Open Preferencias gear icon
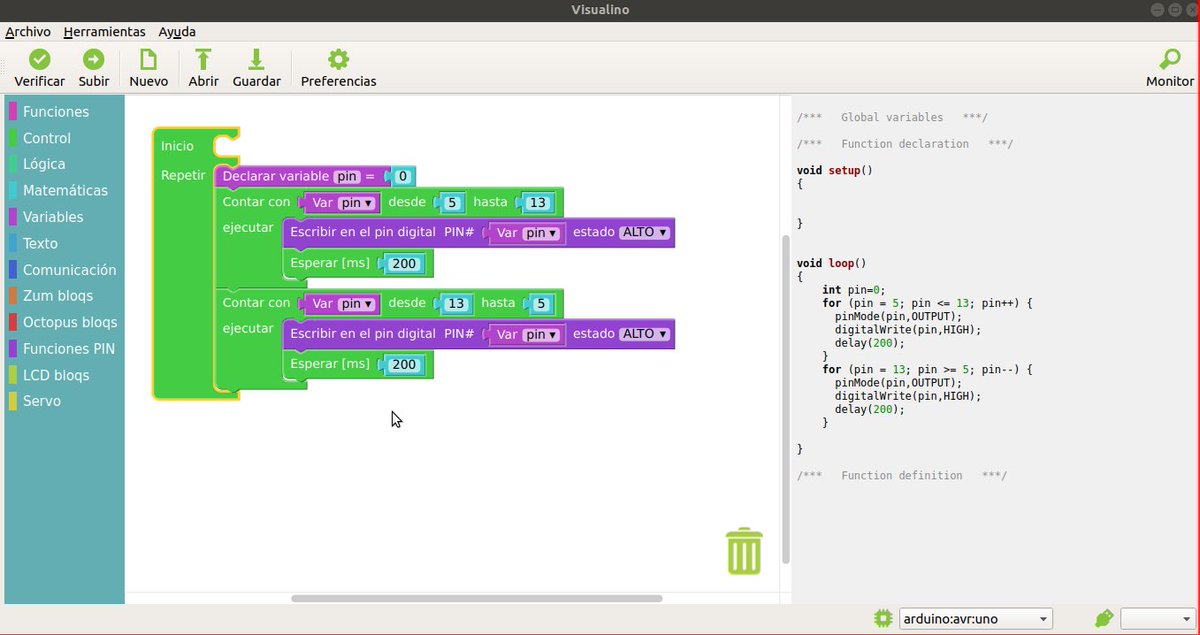Image resolution: width=1200 pixels, height=635 pixels. (x=339, y=59)
